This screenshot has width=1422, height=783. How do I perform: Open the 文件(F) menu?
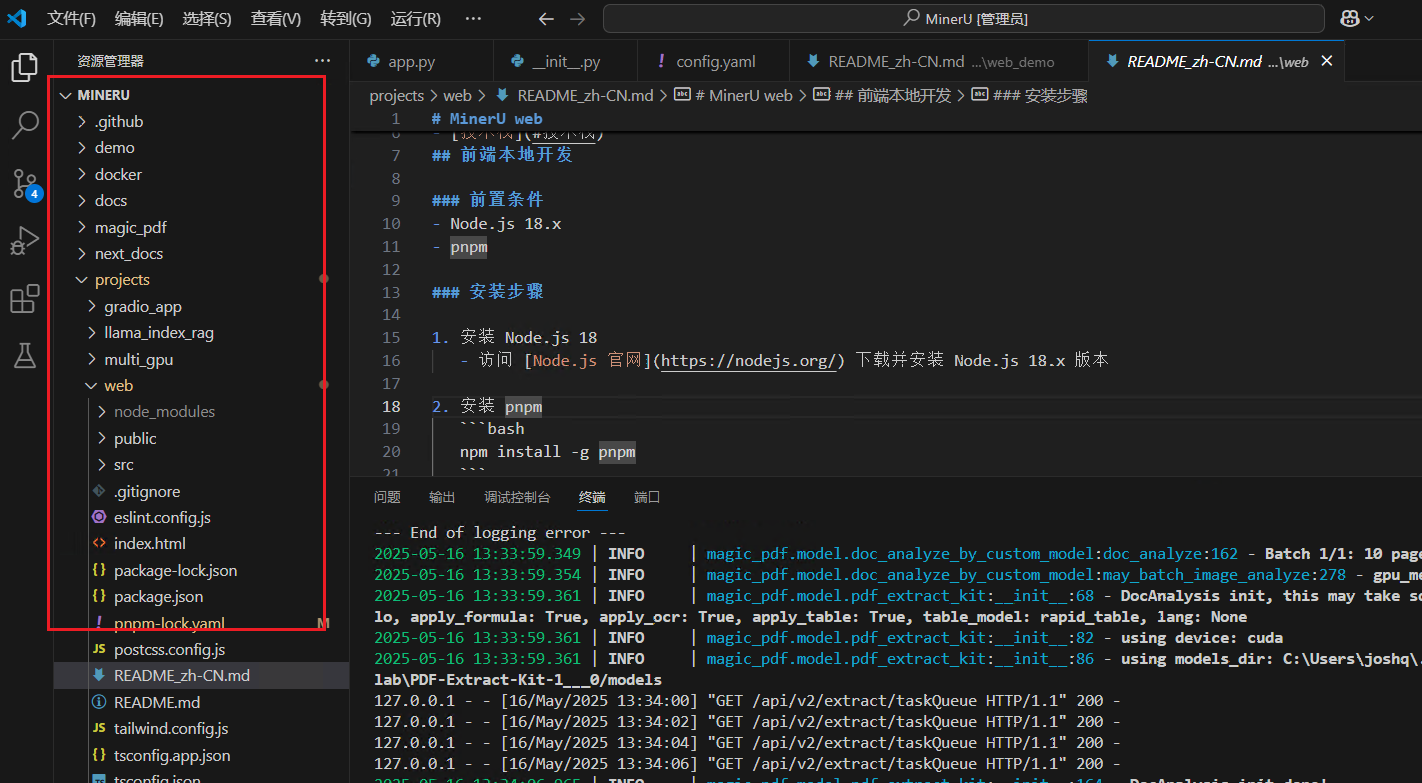click(x=72, y=18)
